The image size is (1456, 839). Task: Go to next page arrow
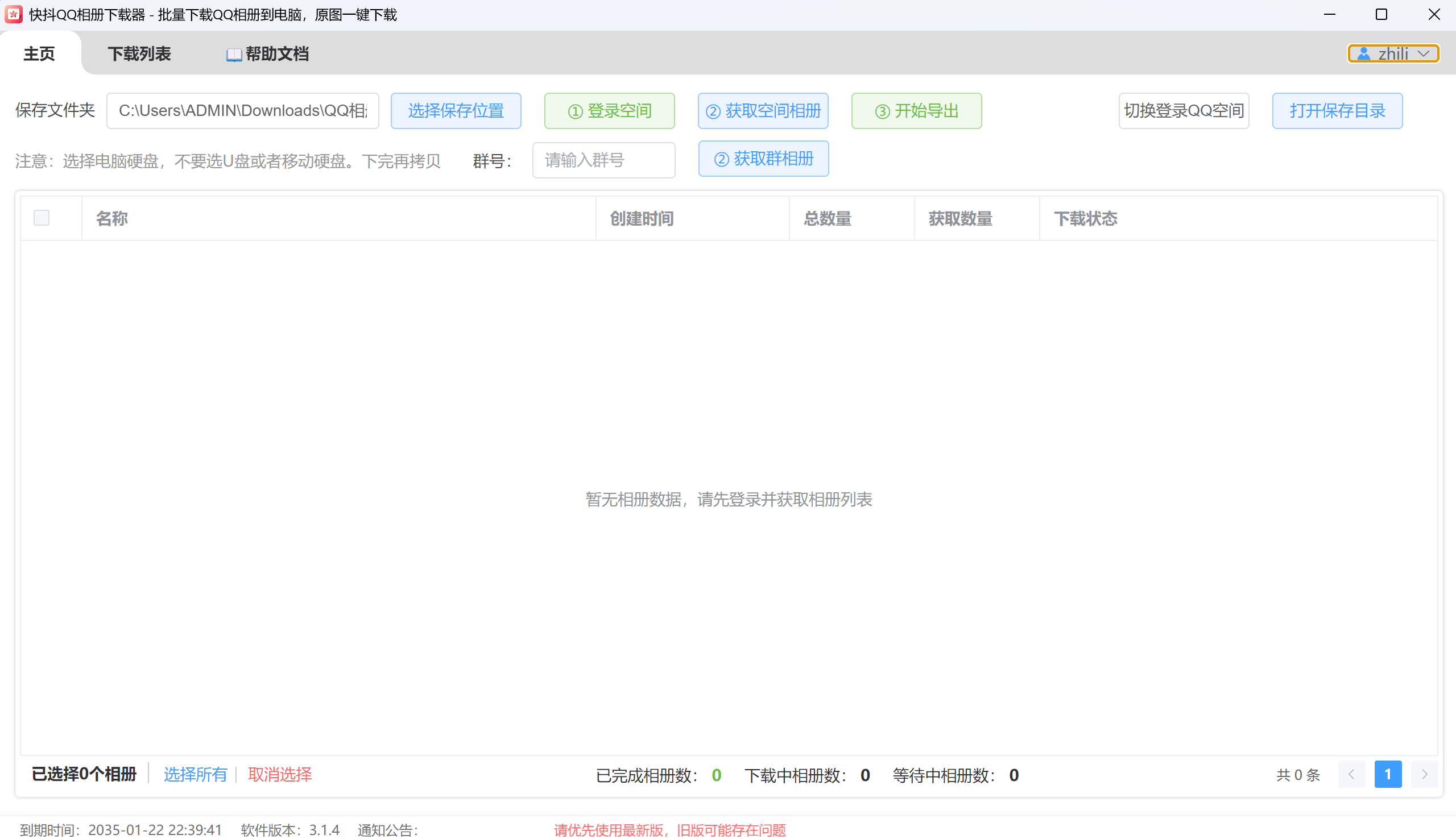tap(1424, 774)
